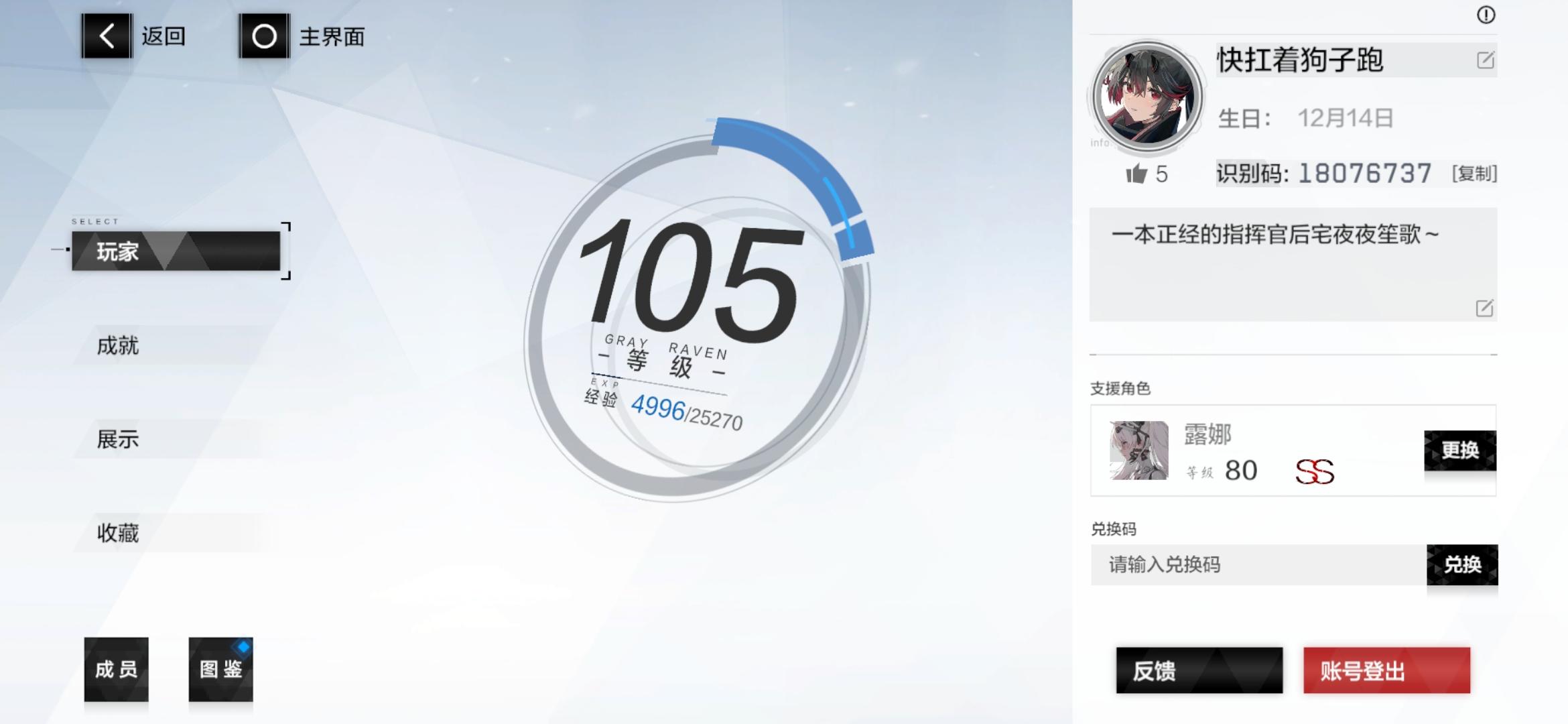Open the 成员 members button

point(116,669)
